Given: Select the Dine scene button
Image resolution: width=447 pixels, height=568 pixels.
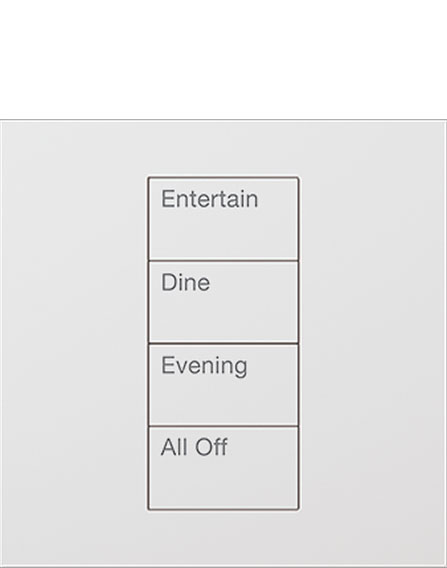Looking at the screenshot, I should (x=223, y=302).
